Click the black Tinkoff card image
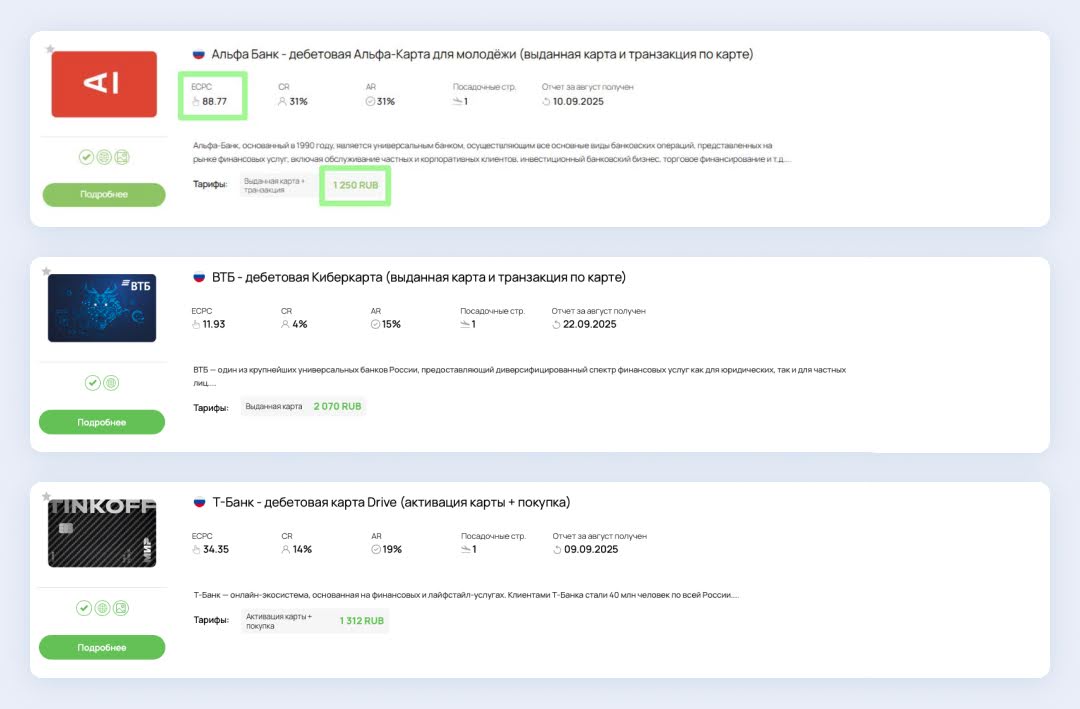1080x709 pixels. [102, 533]
